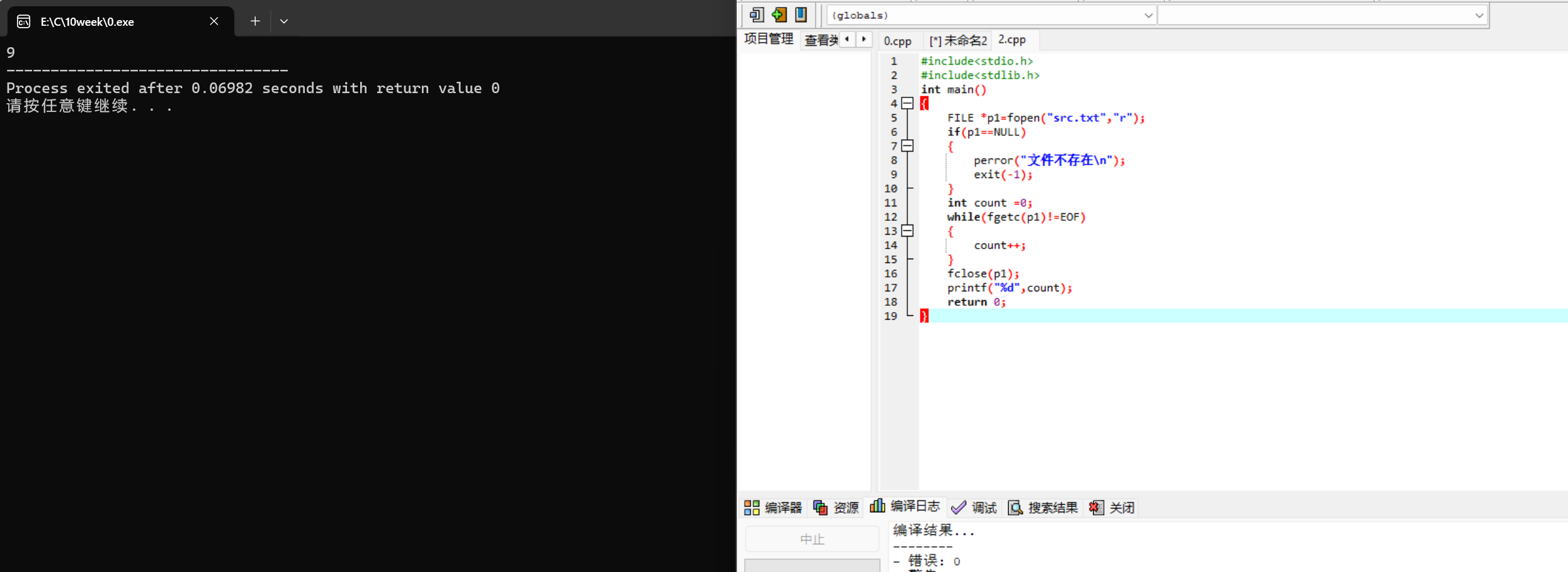Image resolution: width=1568 pixels, height=572 pixels.
Task: Click the #include<stdio.h> line in editor
Action: point(977,61)
